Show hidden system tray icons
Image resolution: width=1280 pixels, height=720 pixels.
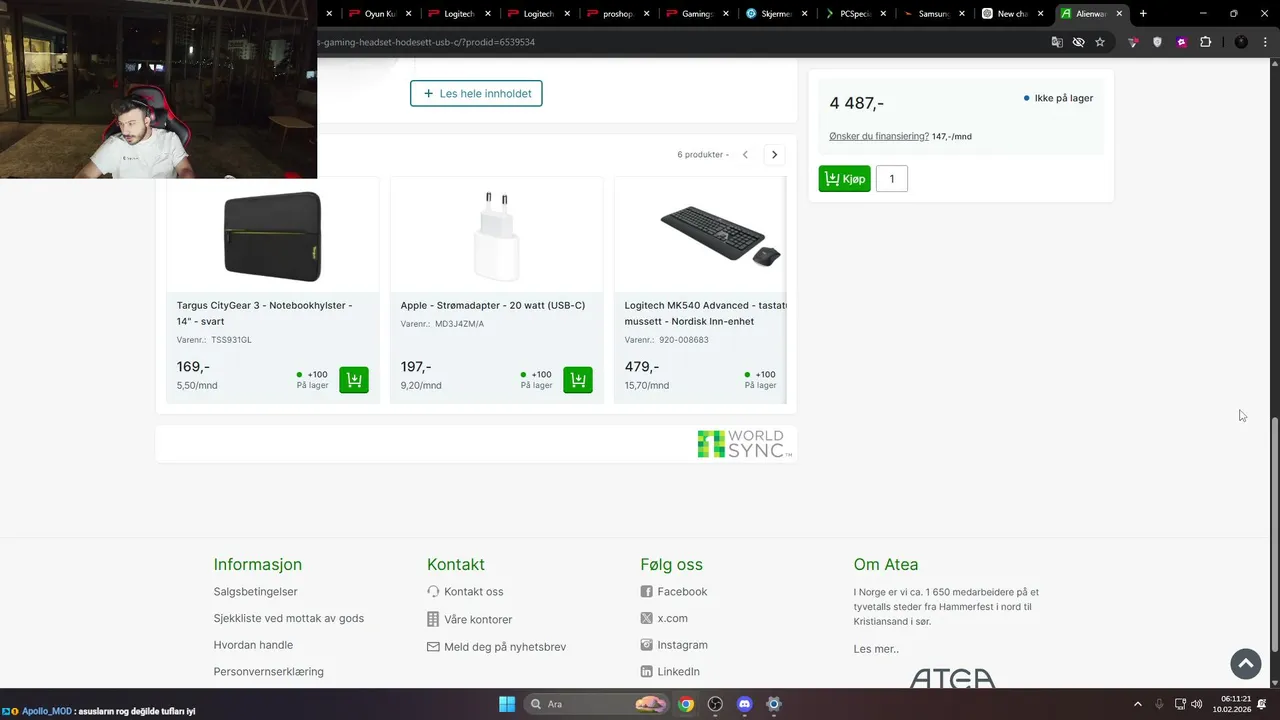pos(1137,704)
